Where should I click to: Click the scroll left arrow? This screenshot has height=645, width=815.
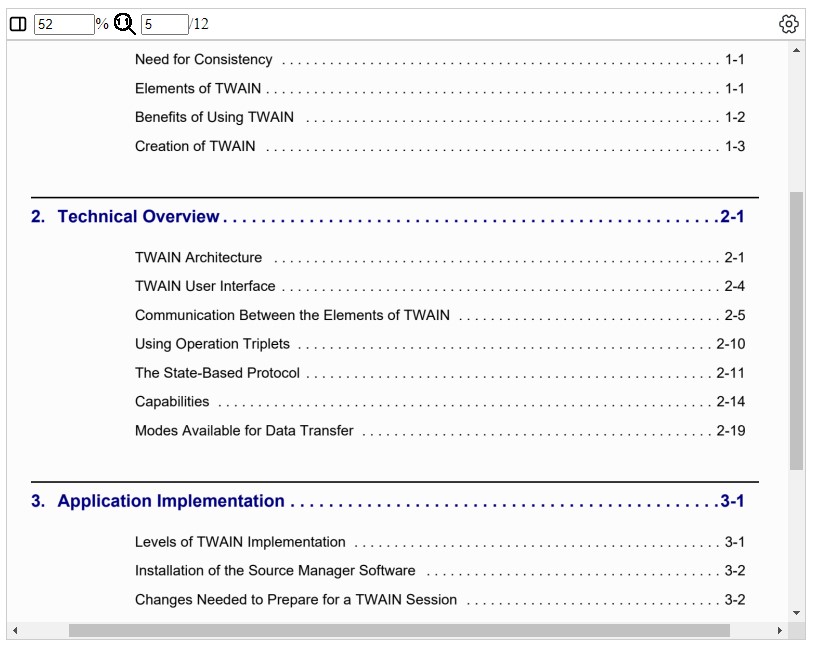15,631
